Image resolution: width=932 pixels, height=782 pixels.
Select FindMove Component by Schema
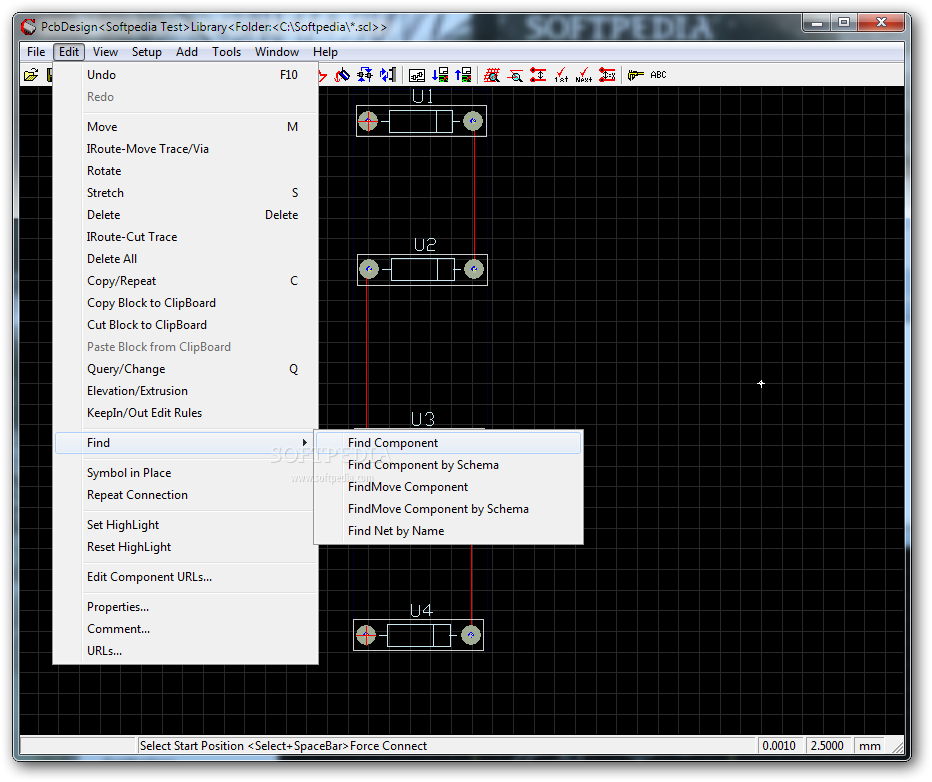pos(449,509)
